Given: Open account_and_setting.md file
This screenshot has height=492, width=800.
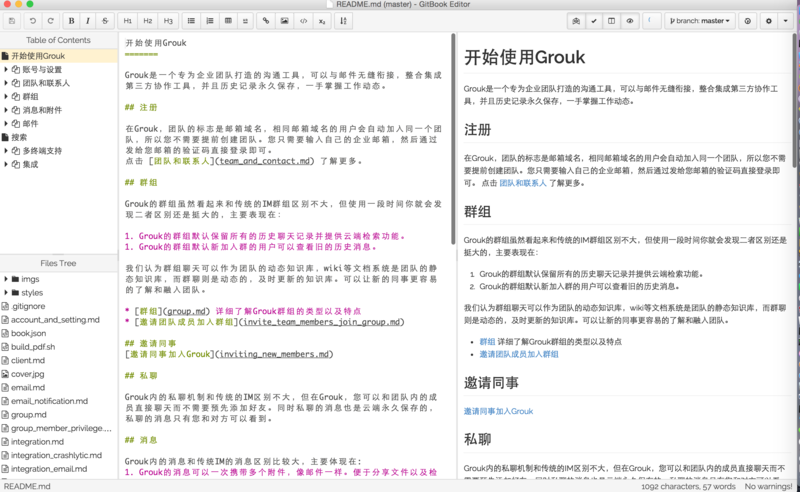Looking at the screenshot, I should (x=59, y=319).
